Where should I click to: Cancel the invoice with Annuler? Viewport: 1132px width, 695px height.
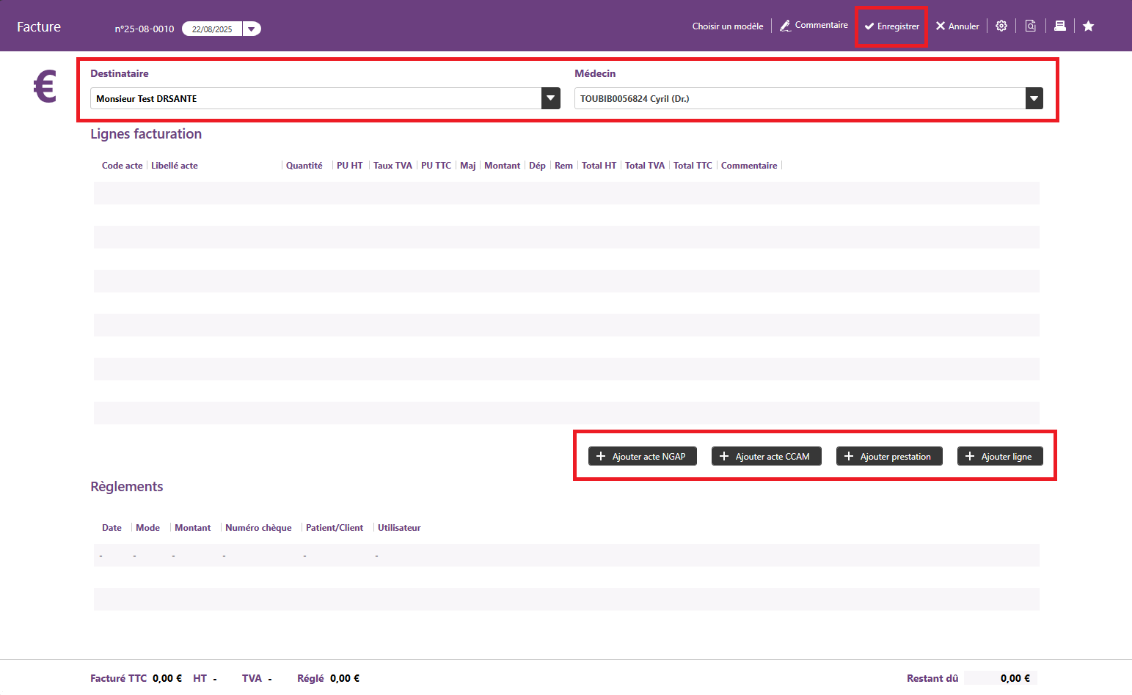pos(957,27)
